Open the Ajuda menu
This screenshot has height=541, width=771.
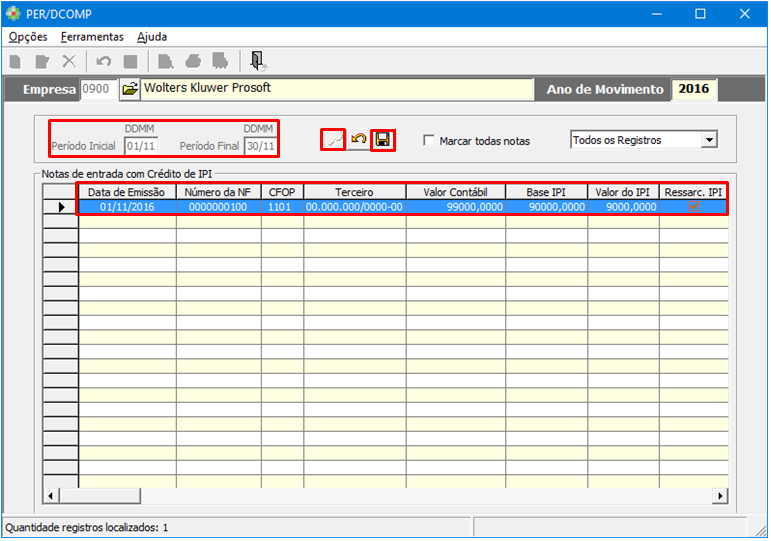point(152,36)
